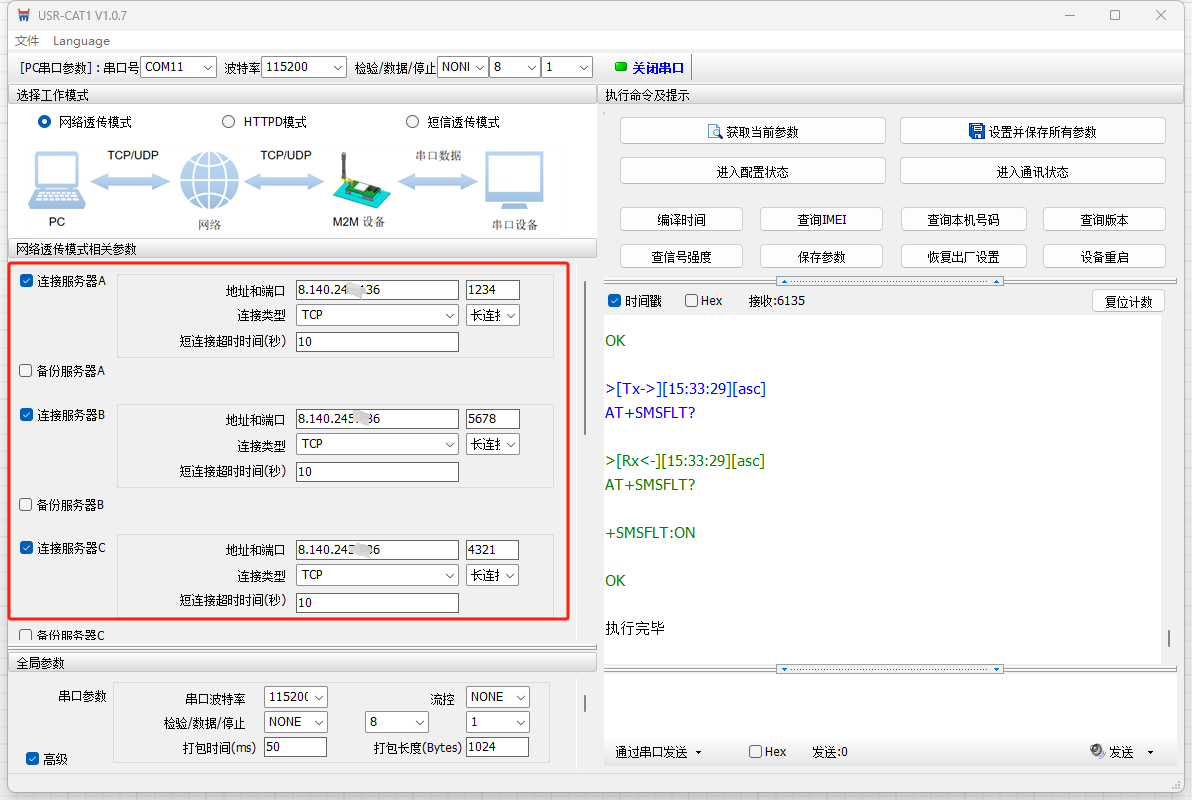This screenshot has width=1192, height=800.
Task: Open the Language menu
Action: pos(81,41)
